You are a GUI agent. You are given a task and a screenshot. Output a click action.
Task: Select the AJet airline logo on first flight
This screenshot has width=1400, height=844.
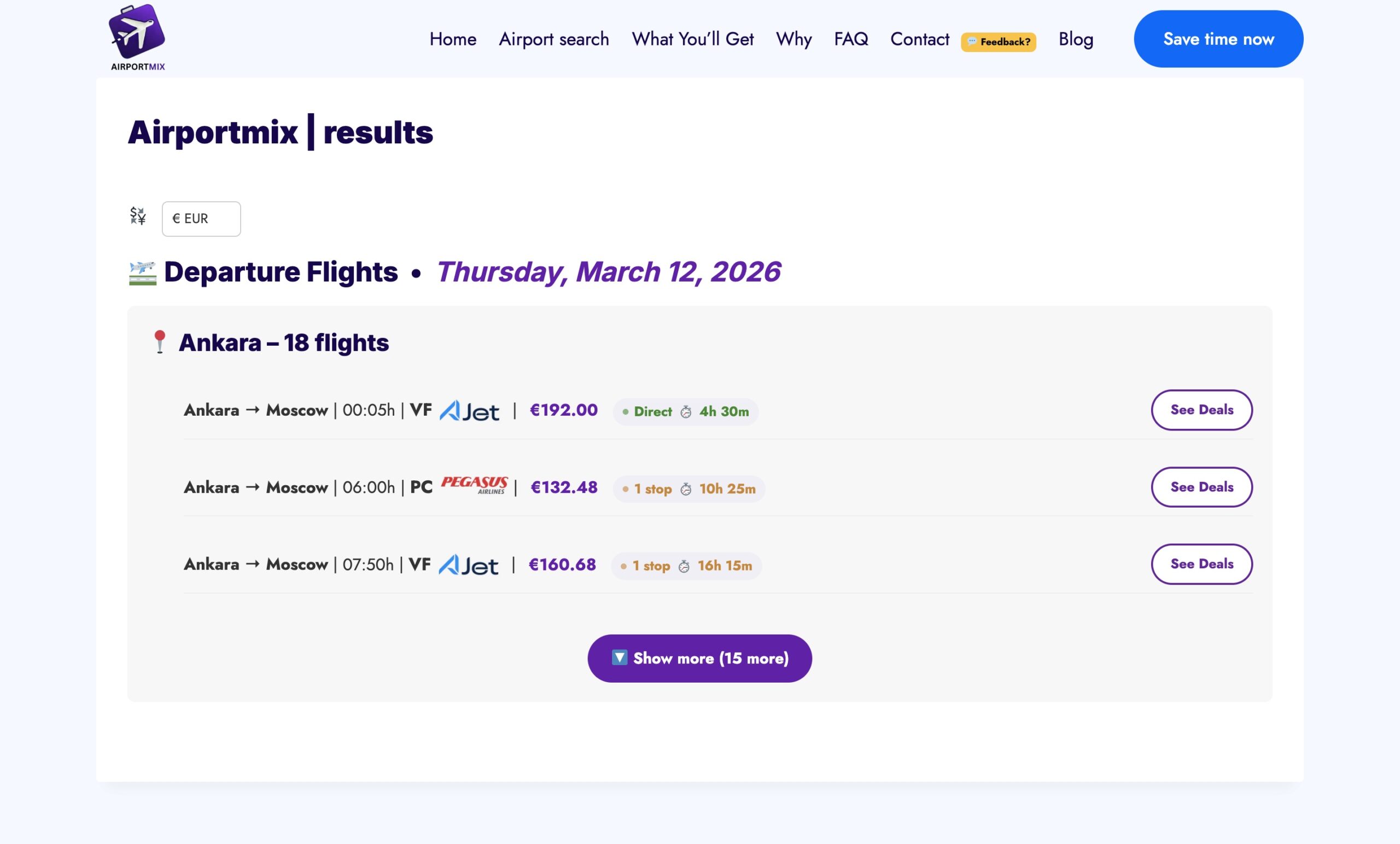[469, 410]
